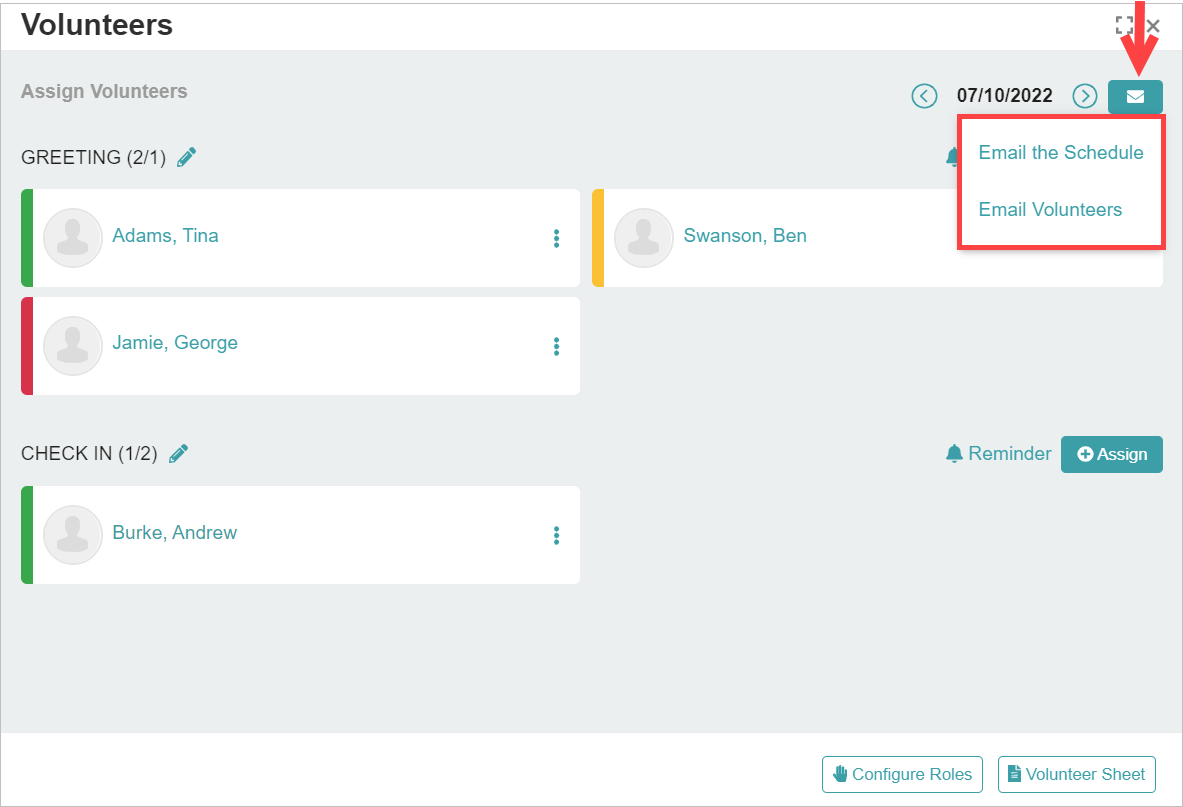
Task: Open the Volunteer Sheet
Action: tap(1077, 775)
